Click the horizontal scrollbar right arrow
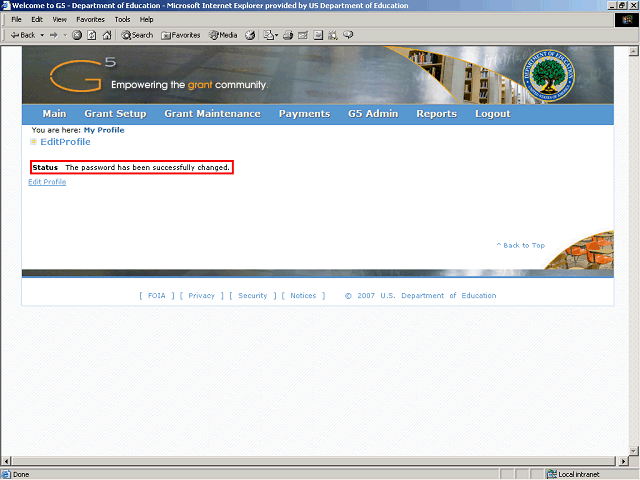640x480 pixels. click(623, 461)
